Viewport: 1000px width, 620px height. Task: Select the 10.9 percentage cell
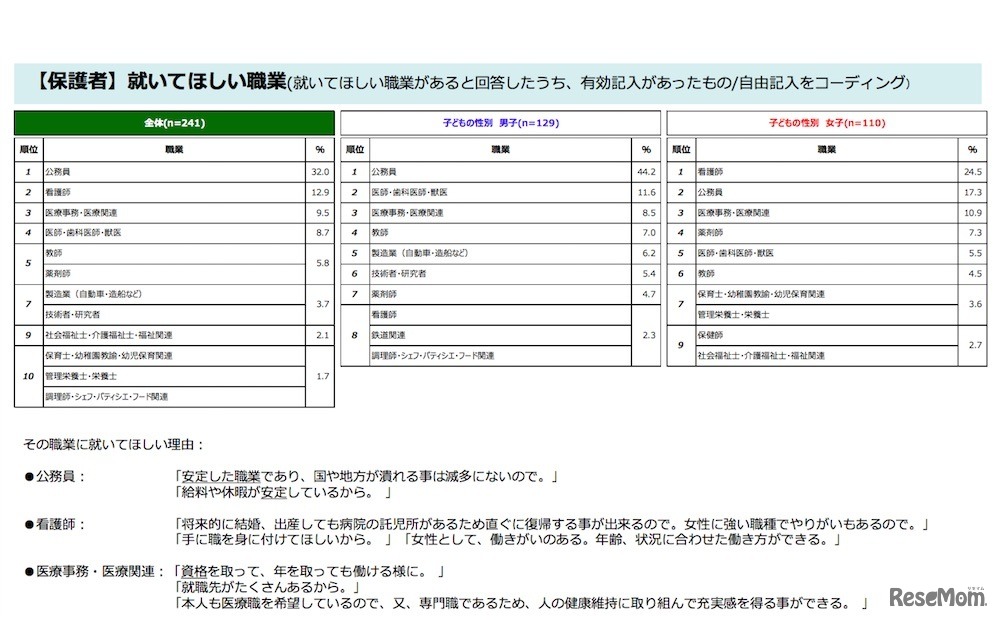pos(973,212)
